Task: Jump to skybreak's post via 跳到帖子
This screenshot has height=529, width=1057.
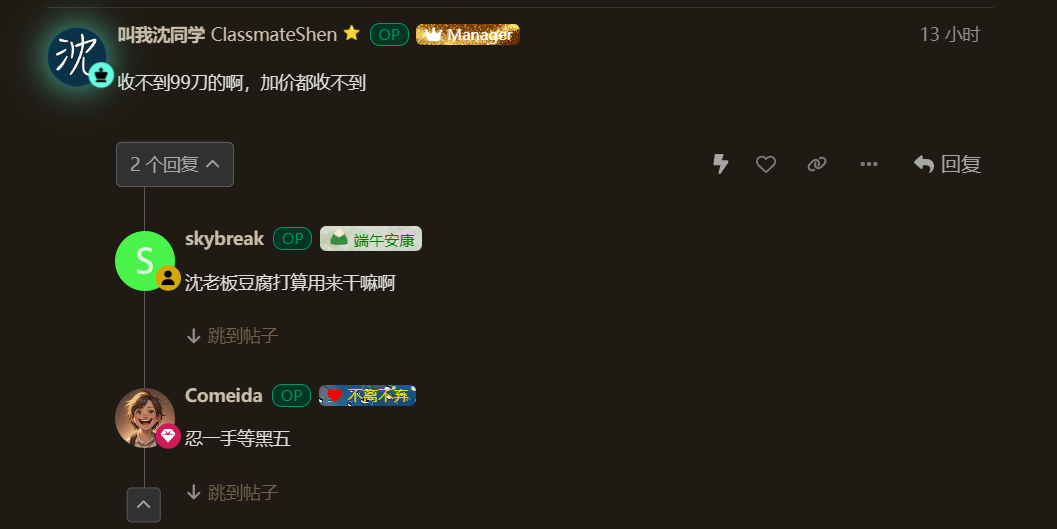Action: (x=232, y=336)
